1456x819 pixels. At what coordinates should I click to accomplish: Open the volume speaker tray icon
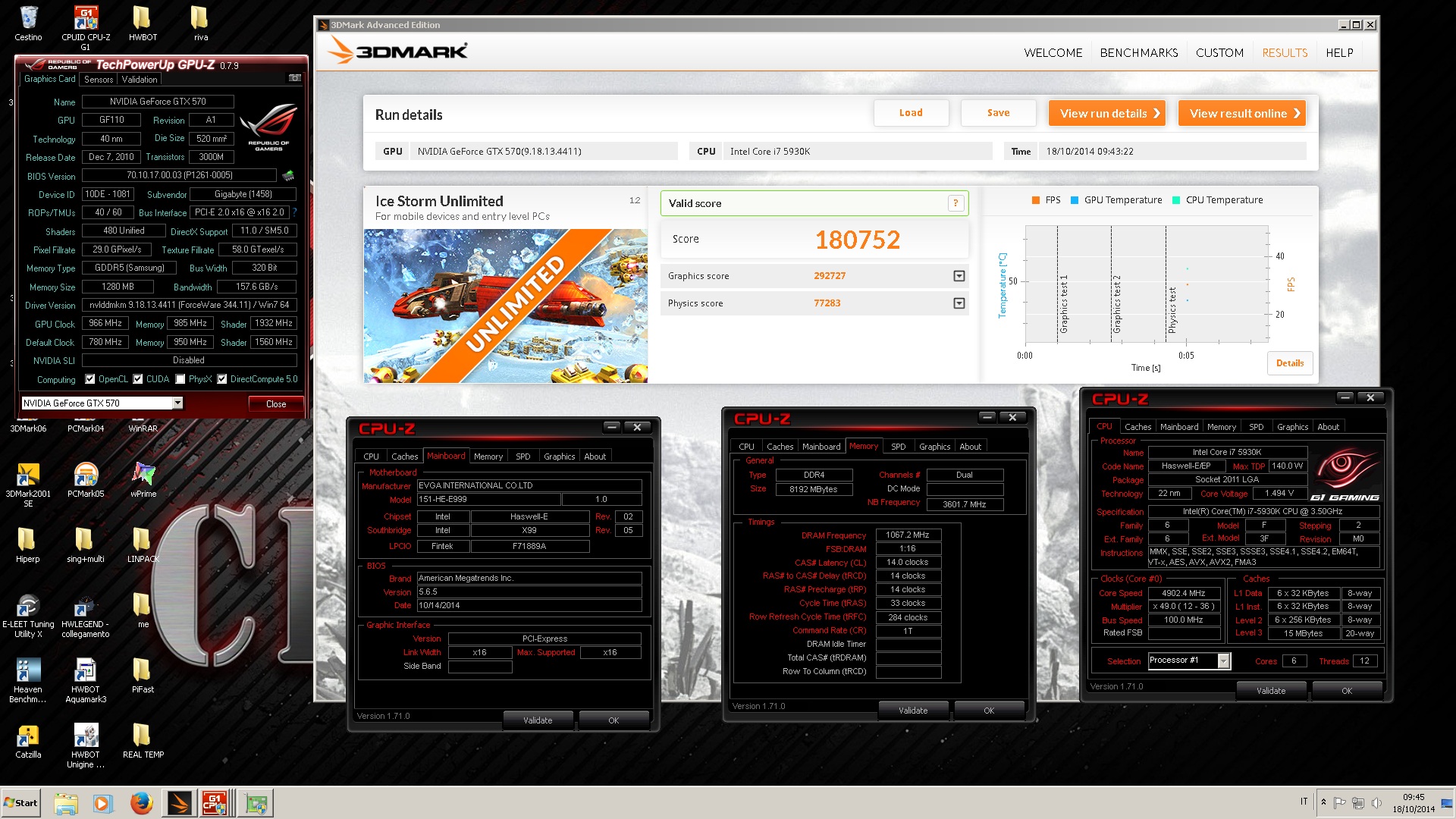click(1376, 802)
